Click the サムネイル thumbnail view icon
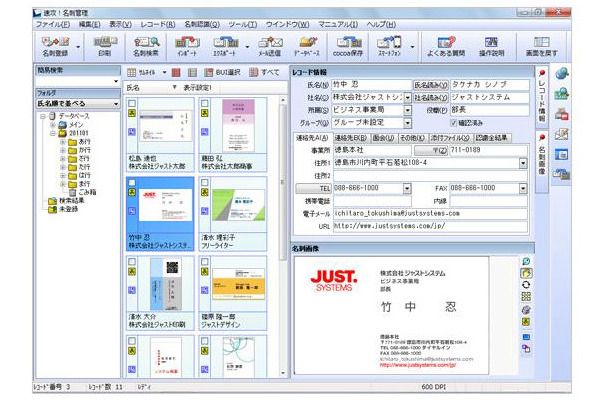The height and width of the screenshot is (400, 610). tap(132, 72)
